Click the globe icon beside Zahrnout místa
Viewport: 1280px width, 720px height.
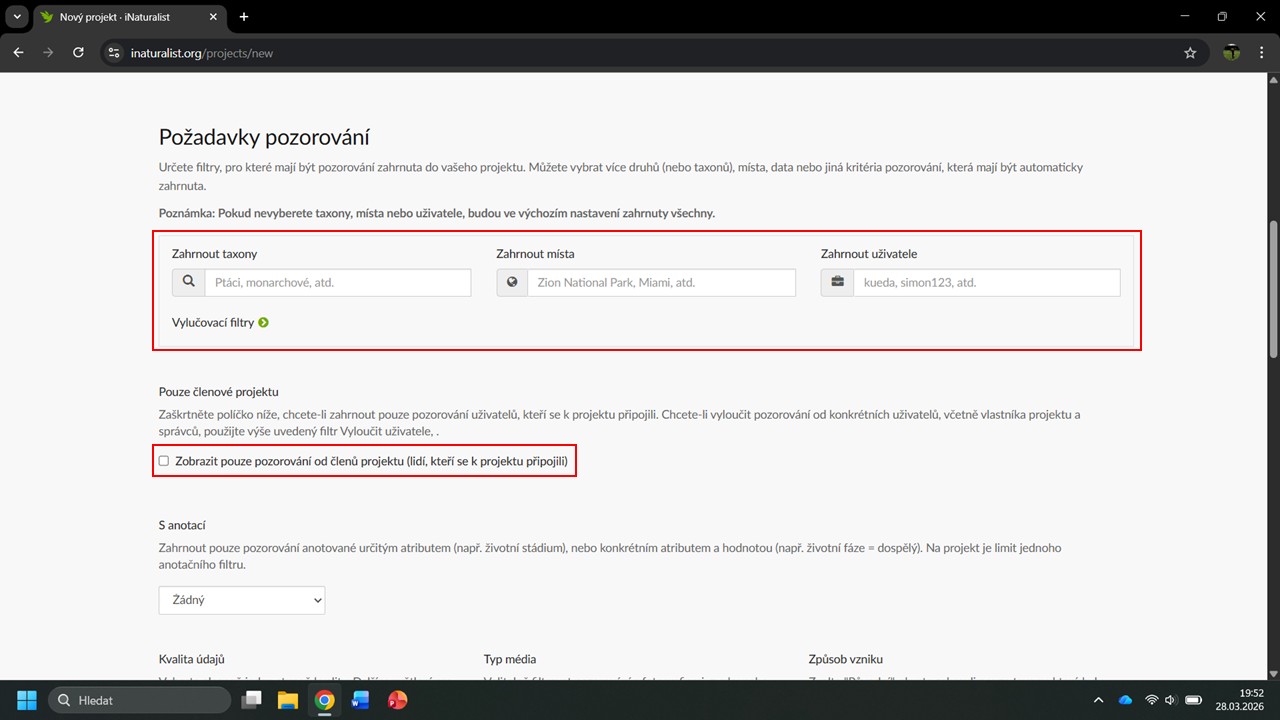512,283
